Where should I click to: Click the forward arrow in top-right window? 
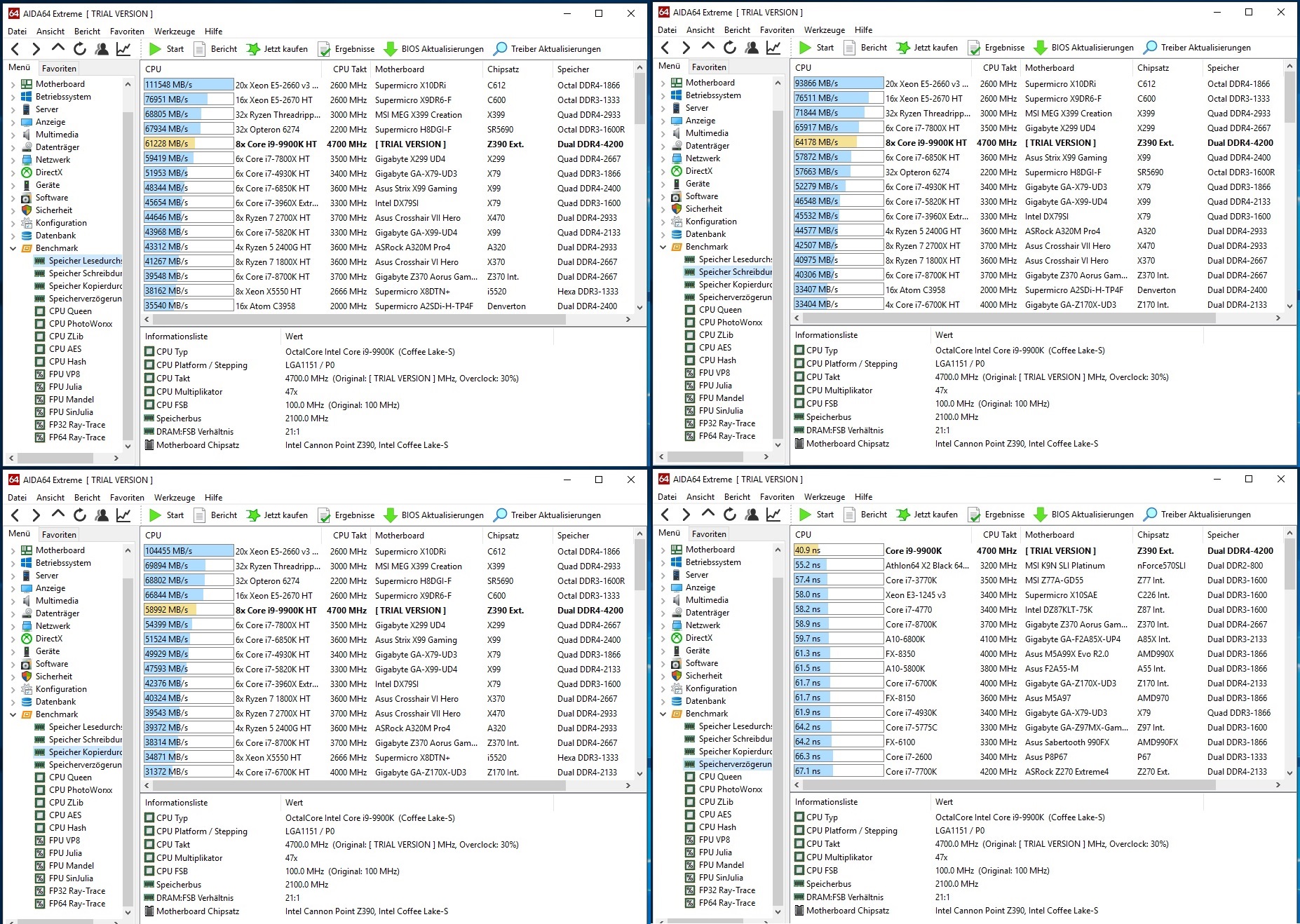[686, 48]
